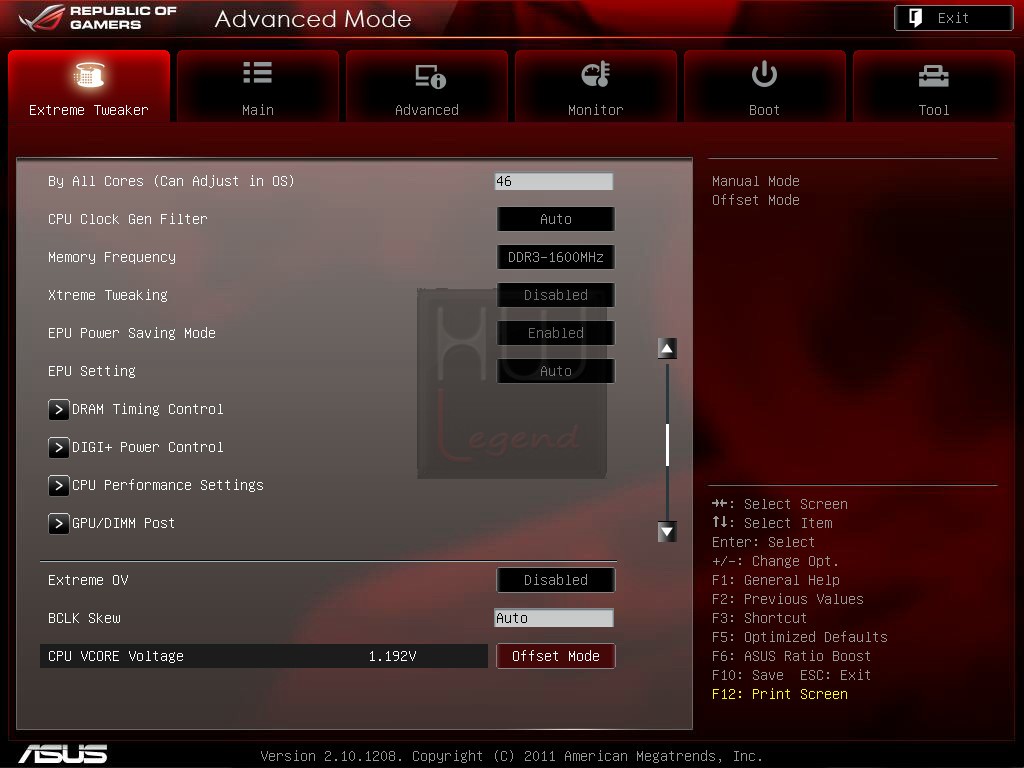The height and width of the screenshot is (768, 1024).
Task: Click the Extreme Tweaker chip icon
Action: [89, 74]
